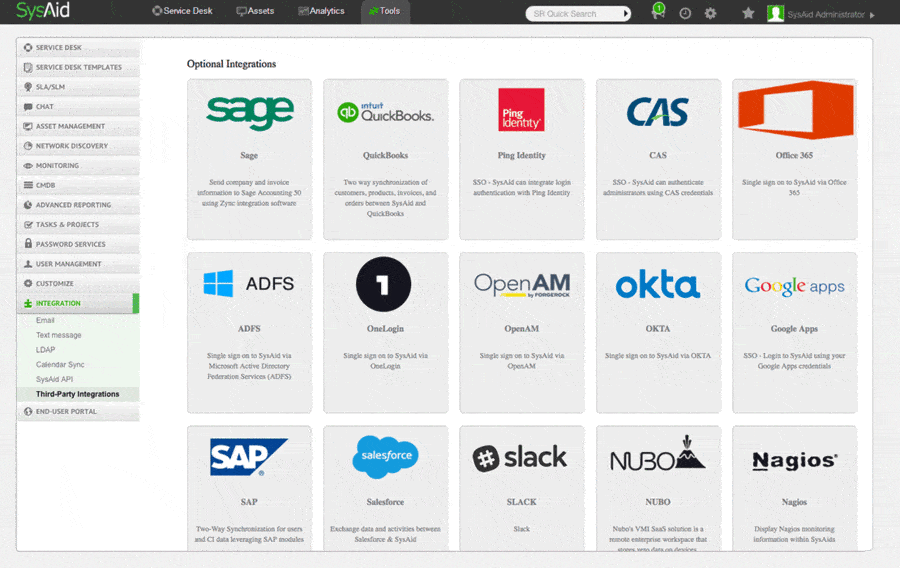Select the Salesforce cloud logo
The height and width of the screenshot is (568, 900).
[385, 457]
